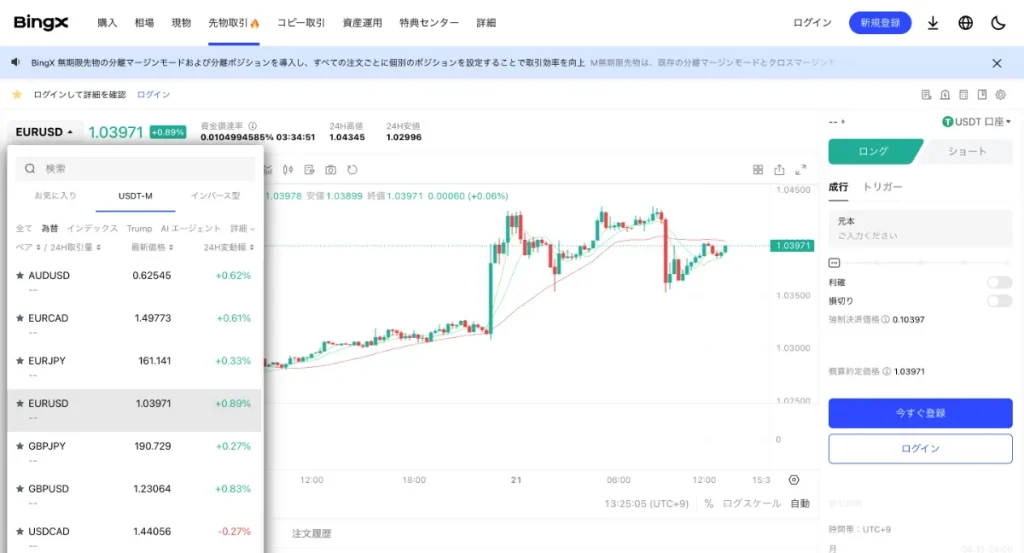Select the ロング button
This screenshot has width=1024, height=553.
point(874,151)
